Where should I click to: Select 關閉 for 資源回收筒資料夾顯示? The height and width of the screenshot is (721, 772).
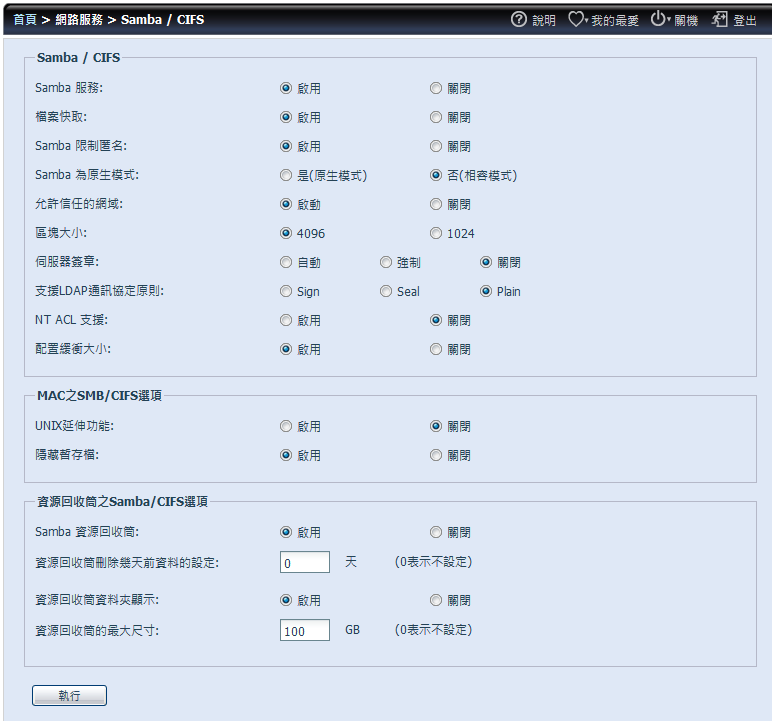(436, 600)
